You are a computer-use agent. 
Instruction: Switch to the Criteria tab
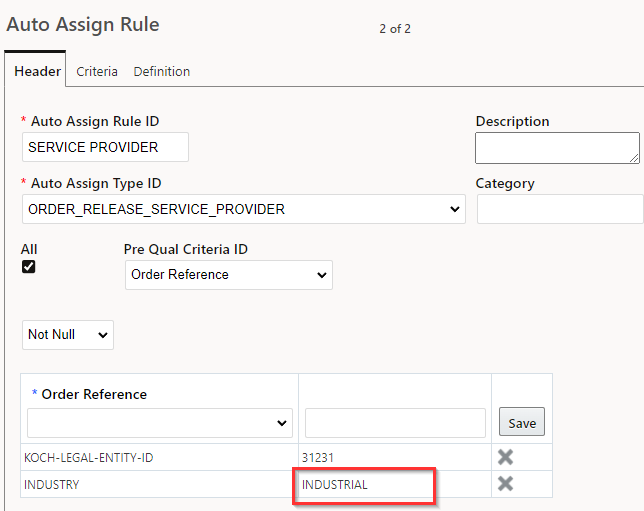pos(97,71)
